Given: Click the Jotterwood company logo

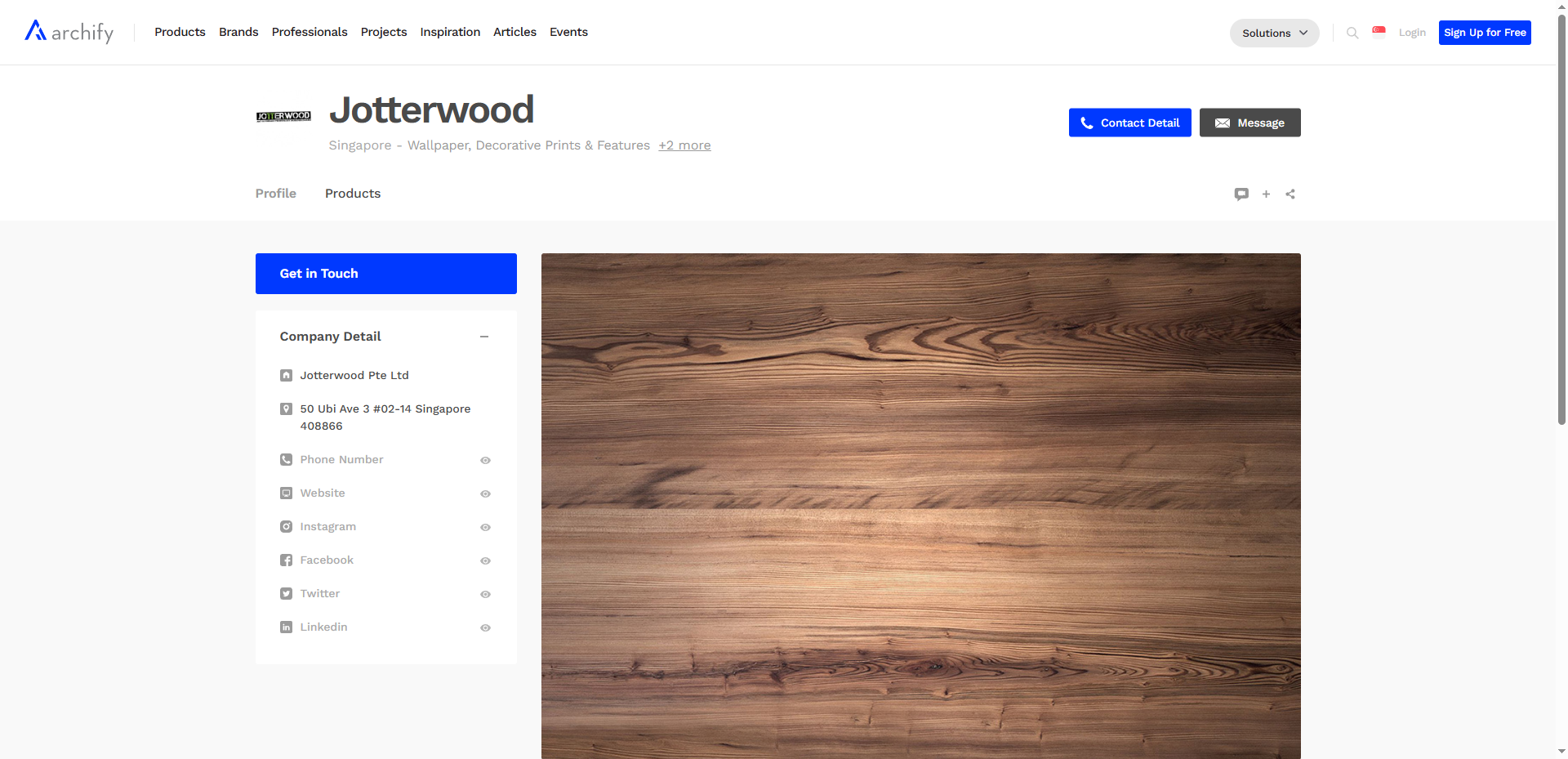Looking at the screenshot, I should pos(283,116).
